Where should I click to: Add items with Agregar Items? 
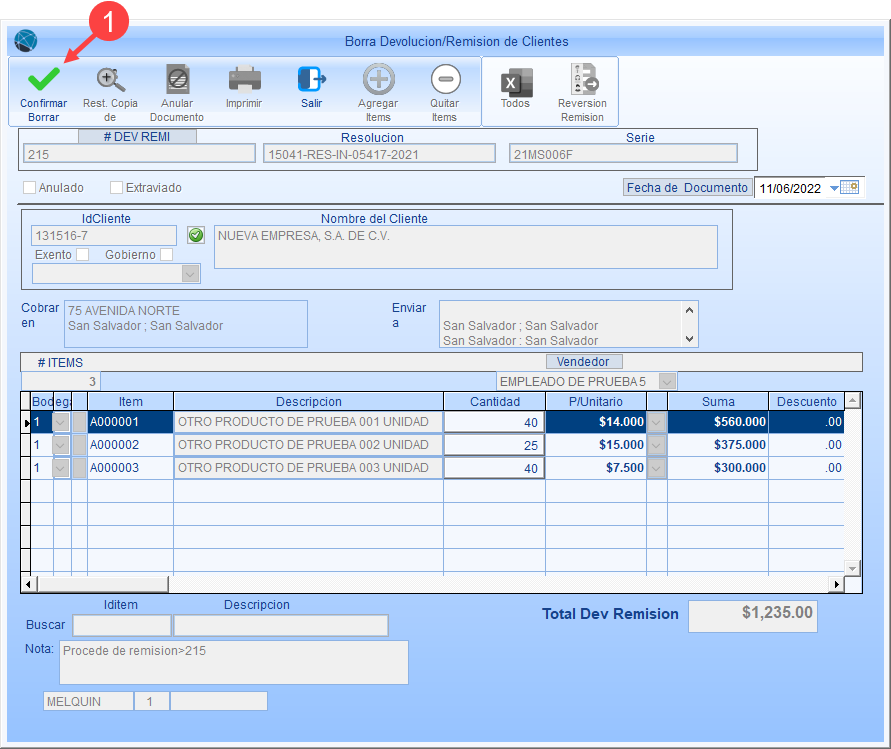[x=378, y=79]
